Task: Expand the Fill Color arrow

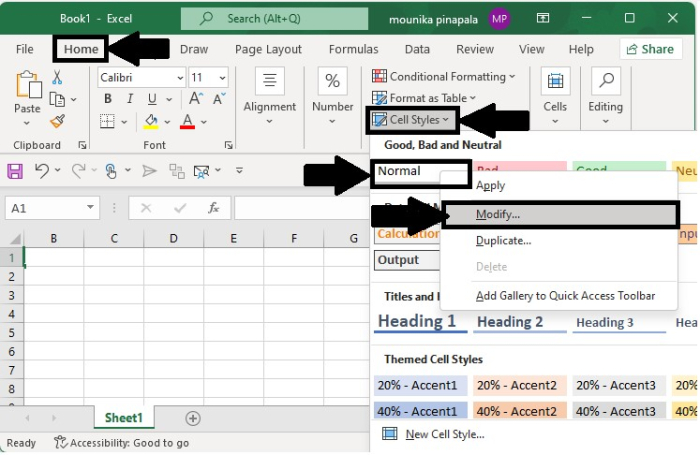Action: tap(167, 121)
